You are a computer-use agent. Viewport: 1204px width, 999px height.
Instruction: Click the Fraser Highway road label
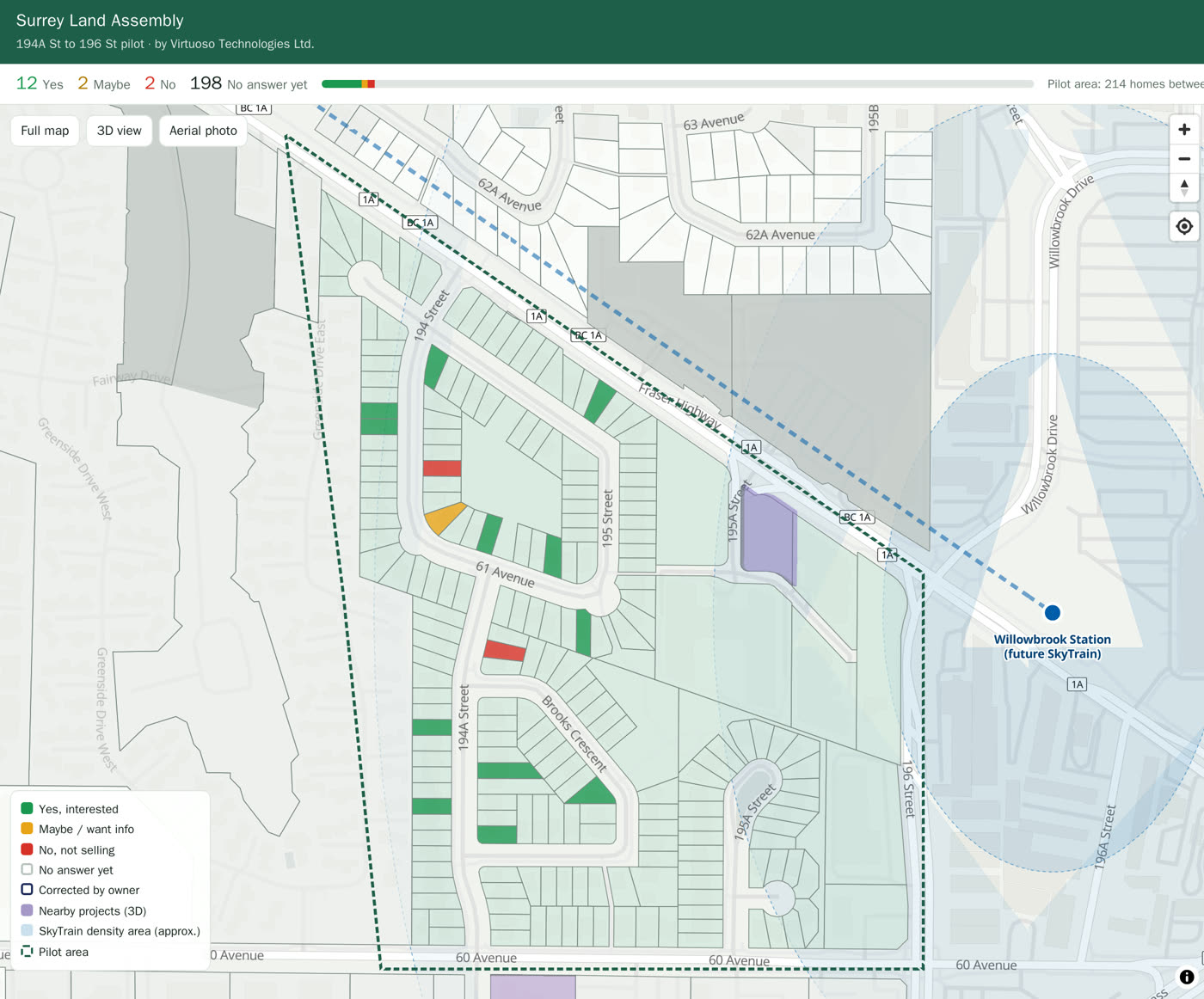tap(679, 407)
